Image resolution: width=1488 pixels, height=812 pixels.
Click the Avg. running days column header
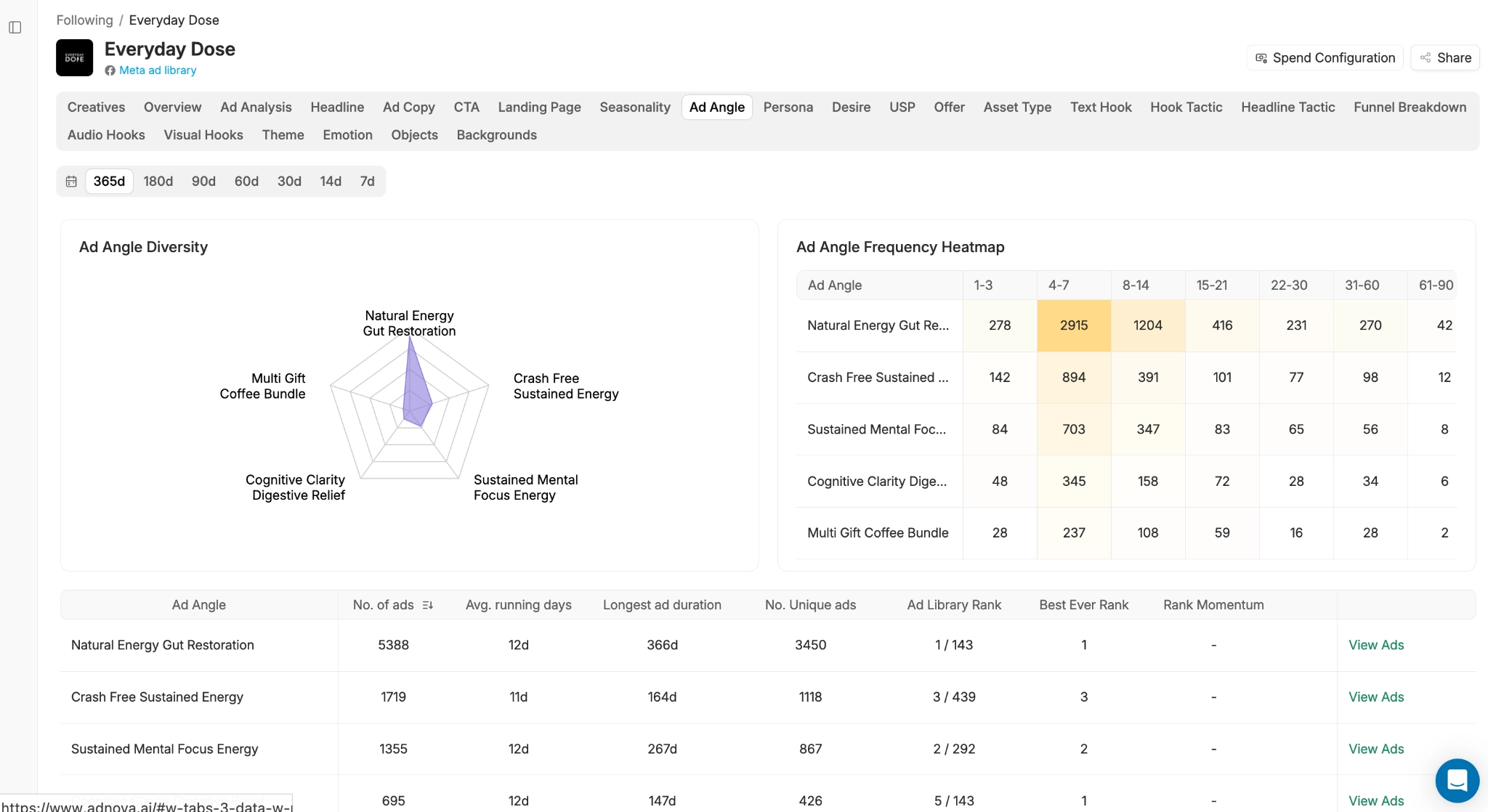(x=519, y=605)
